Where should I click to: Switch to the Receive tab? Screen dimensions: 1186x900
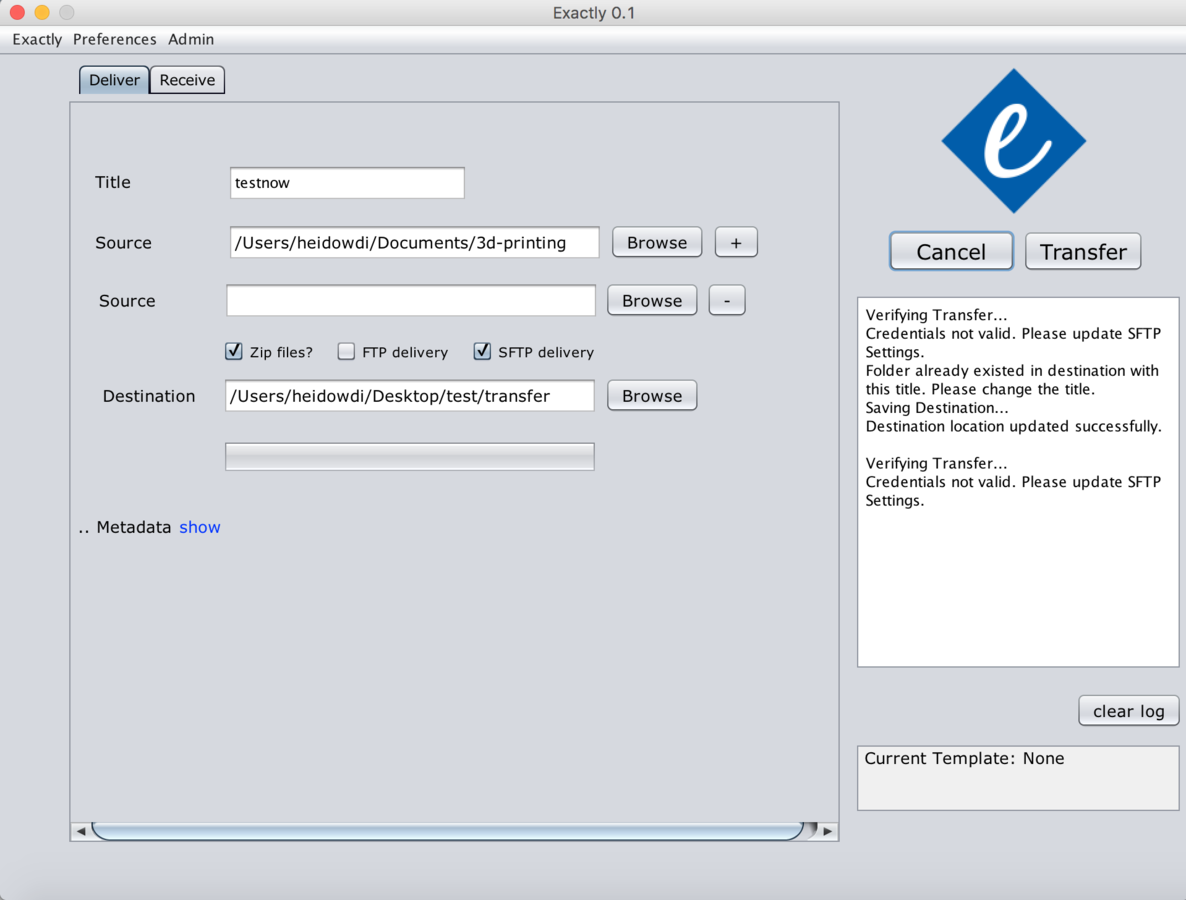(187, 80)
